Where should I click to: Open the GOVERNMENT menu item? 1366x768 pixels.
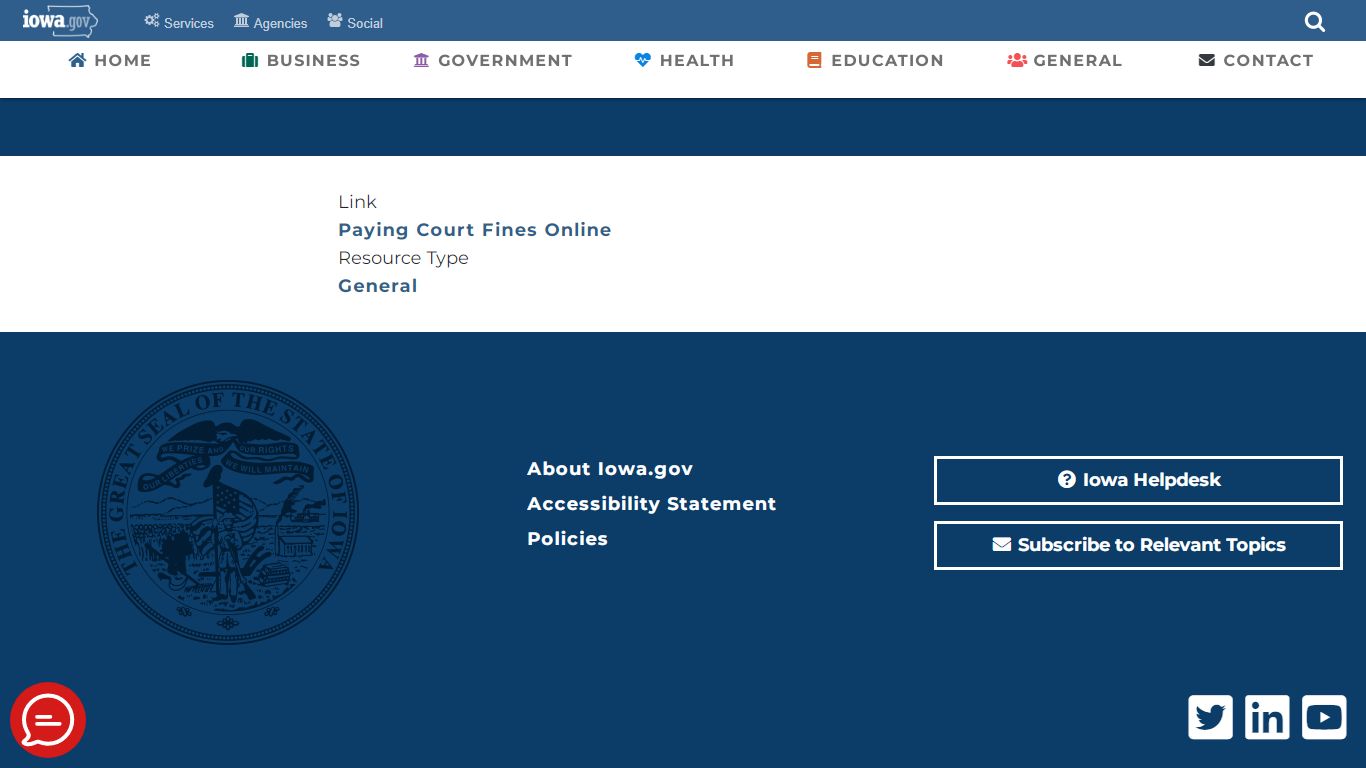tap(493, 60)
